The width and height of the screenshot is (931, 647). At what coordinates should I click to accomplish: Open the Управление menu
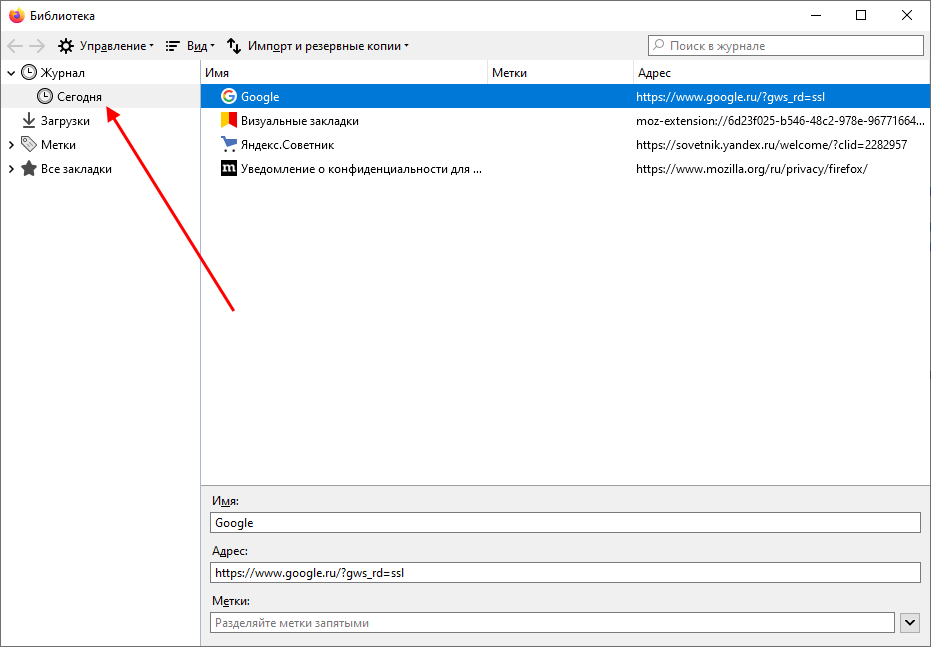coord(106,46)
